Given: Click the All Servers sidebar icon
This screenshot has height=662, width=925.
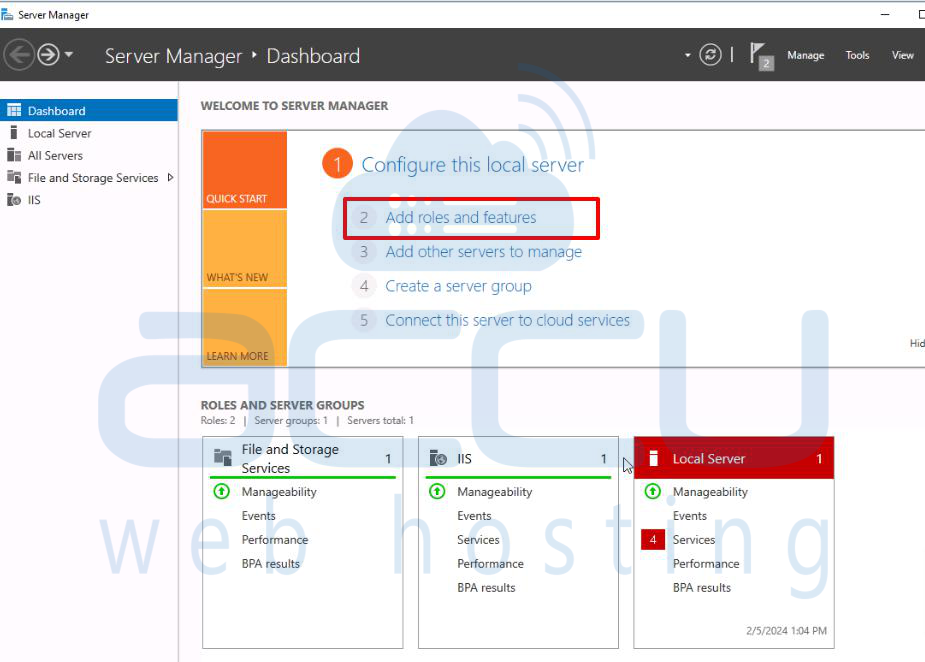Looking at the screenshot, I should tap(14, 155).
